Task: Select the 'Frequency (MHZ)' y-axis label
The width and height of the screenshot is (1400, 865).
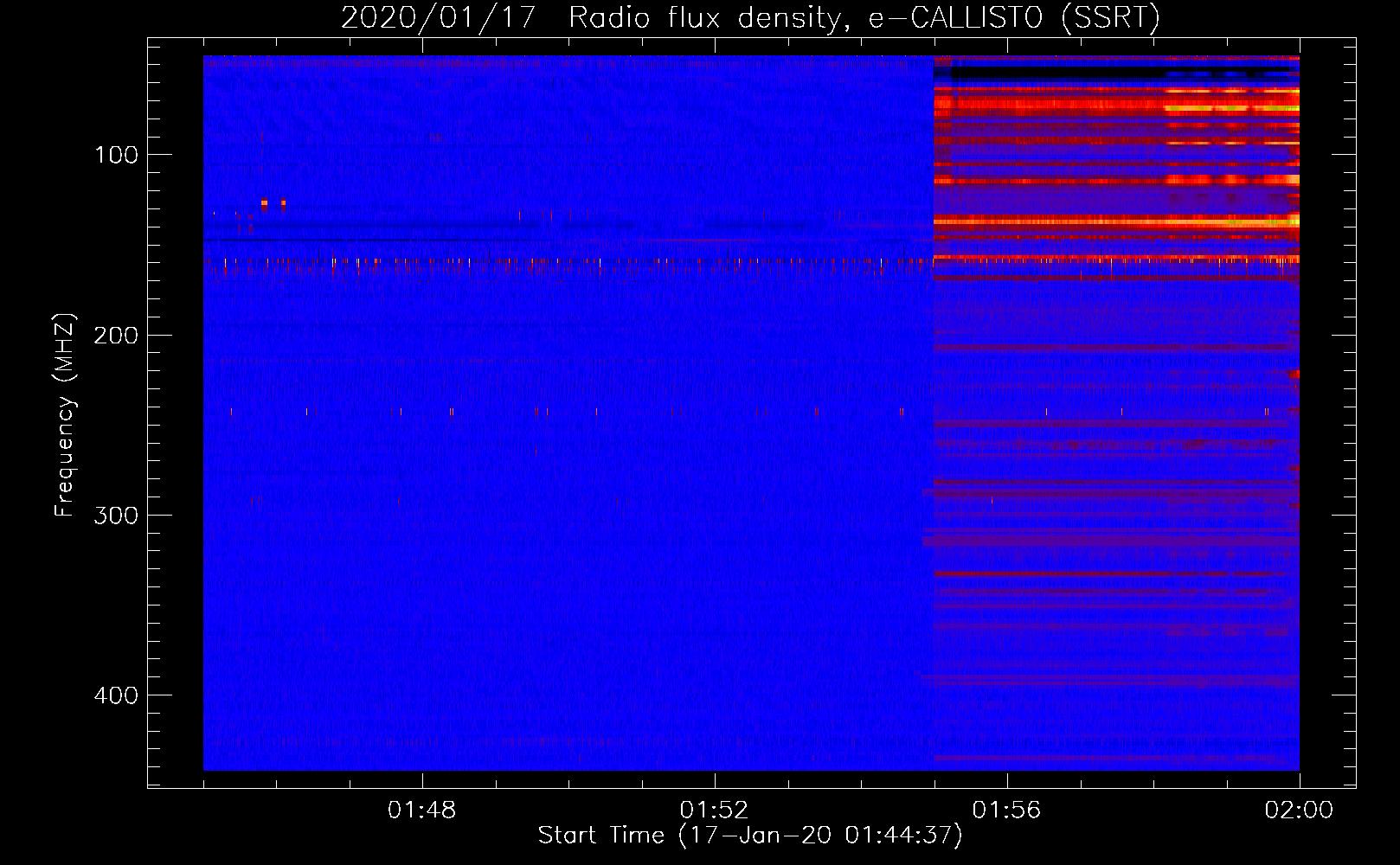Action: (x=66, y=415)
